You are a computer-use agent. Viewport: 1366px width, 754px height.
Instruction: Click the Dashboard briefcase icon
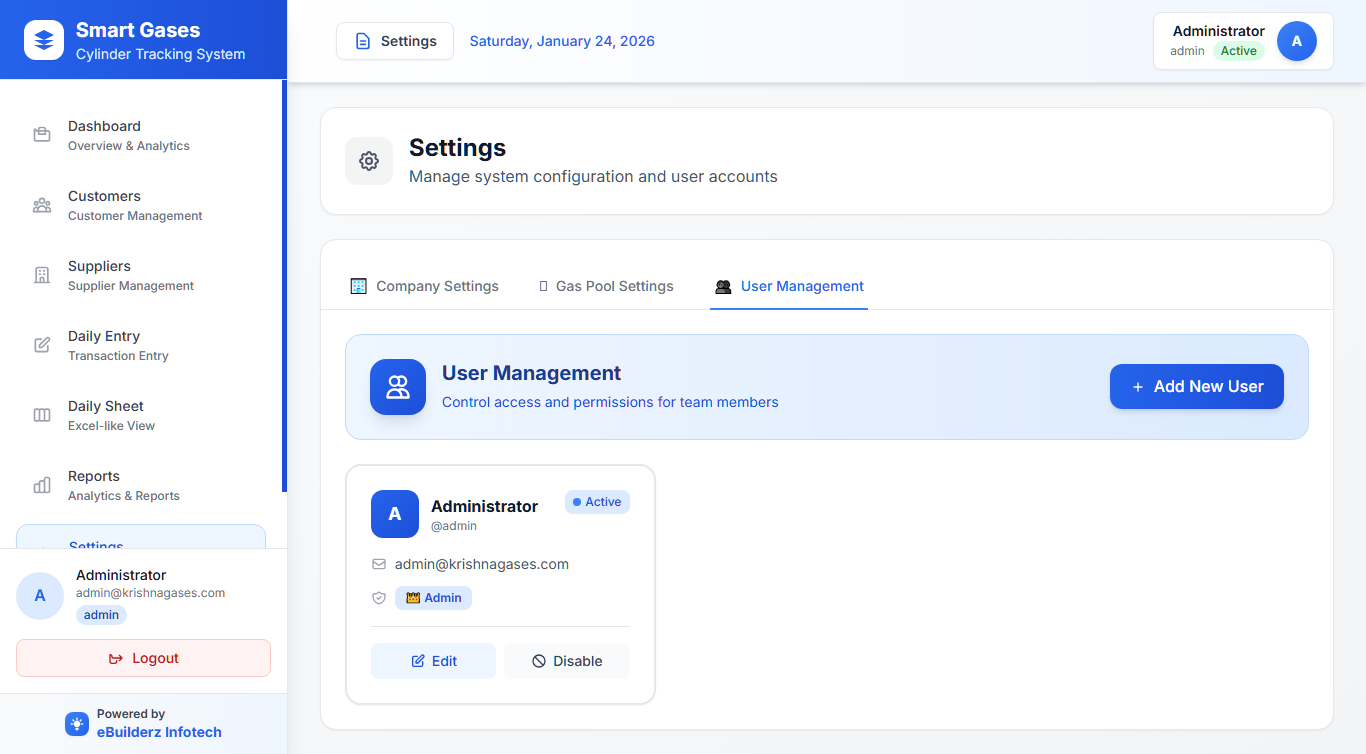(x=42, y=135)
